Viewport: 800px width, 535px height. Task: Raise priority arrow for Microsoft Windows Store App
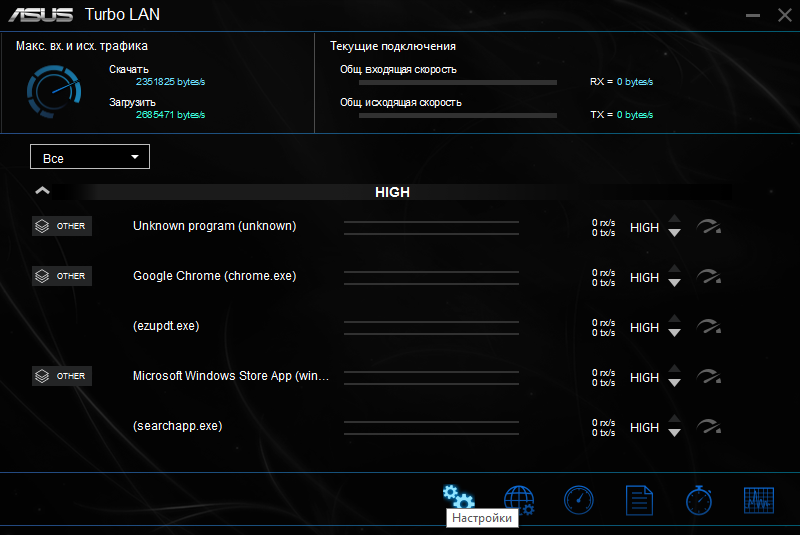click(674, 369)
